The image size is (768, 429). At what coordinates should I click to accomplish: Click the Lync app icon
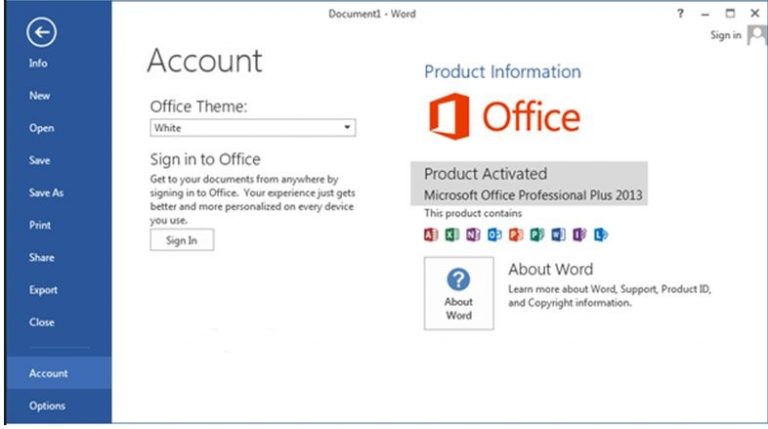click(x=601, y=235)
